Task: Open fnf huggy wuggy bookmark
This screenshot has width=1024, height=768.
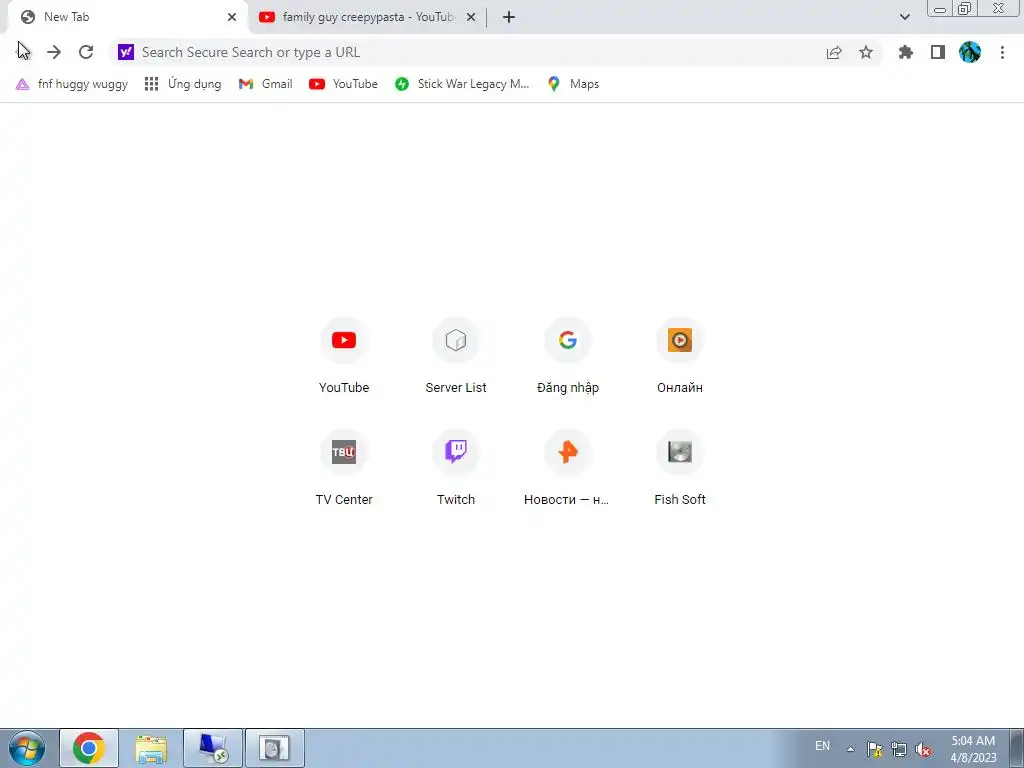Action: coord(72,84)
